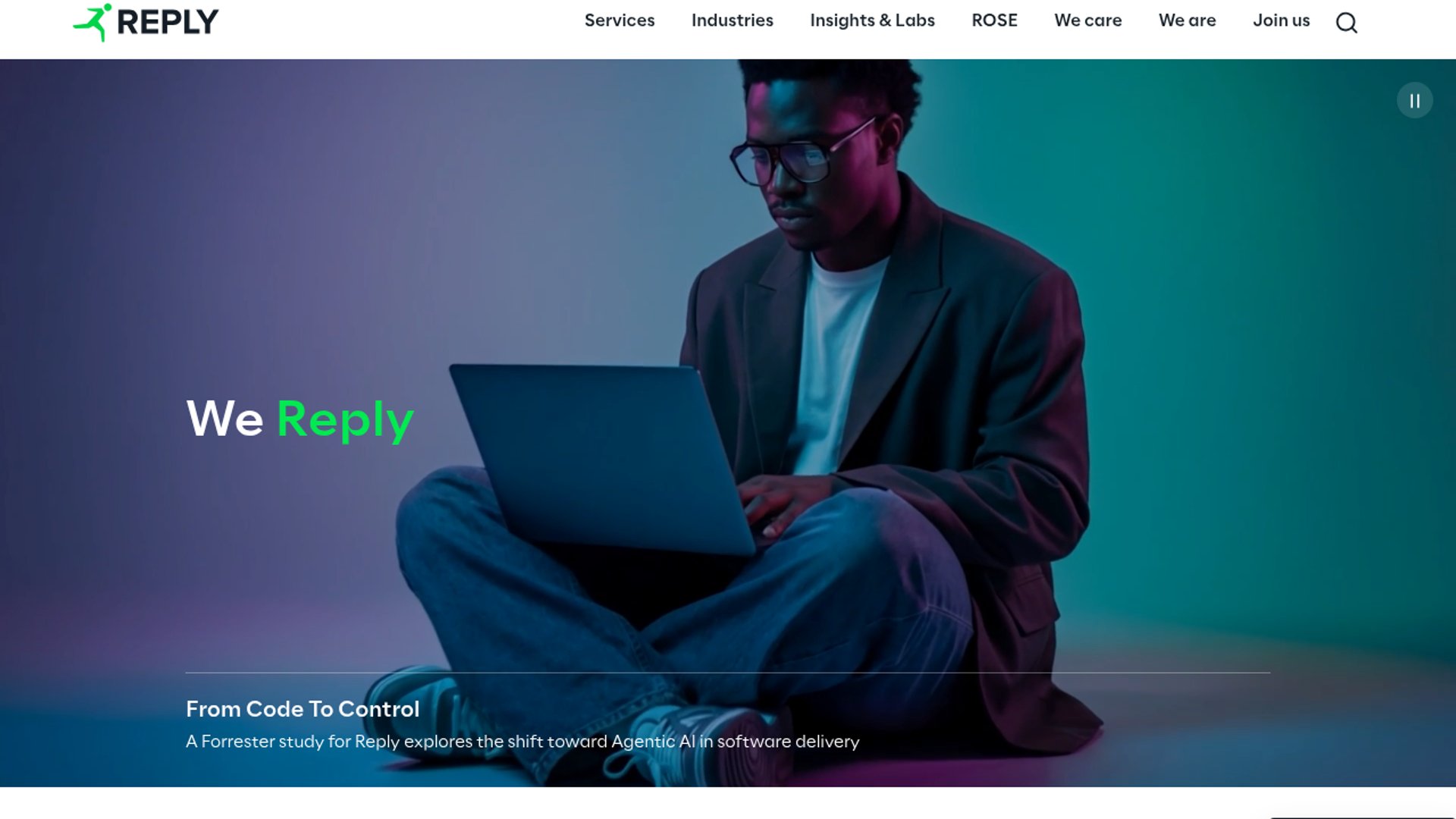This screenshot has height=819, width=1456.
Task: Click the green running-man logo icon
Action: click(93, 22)
